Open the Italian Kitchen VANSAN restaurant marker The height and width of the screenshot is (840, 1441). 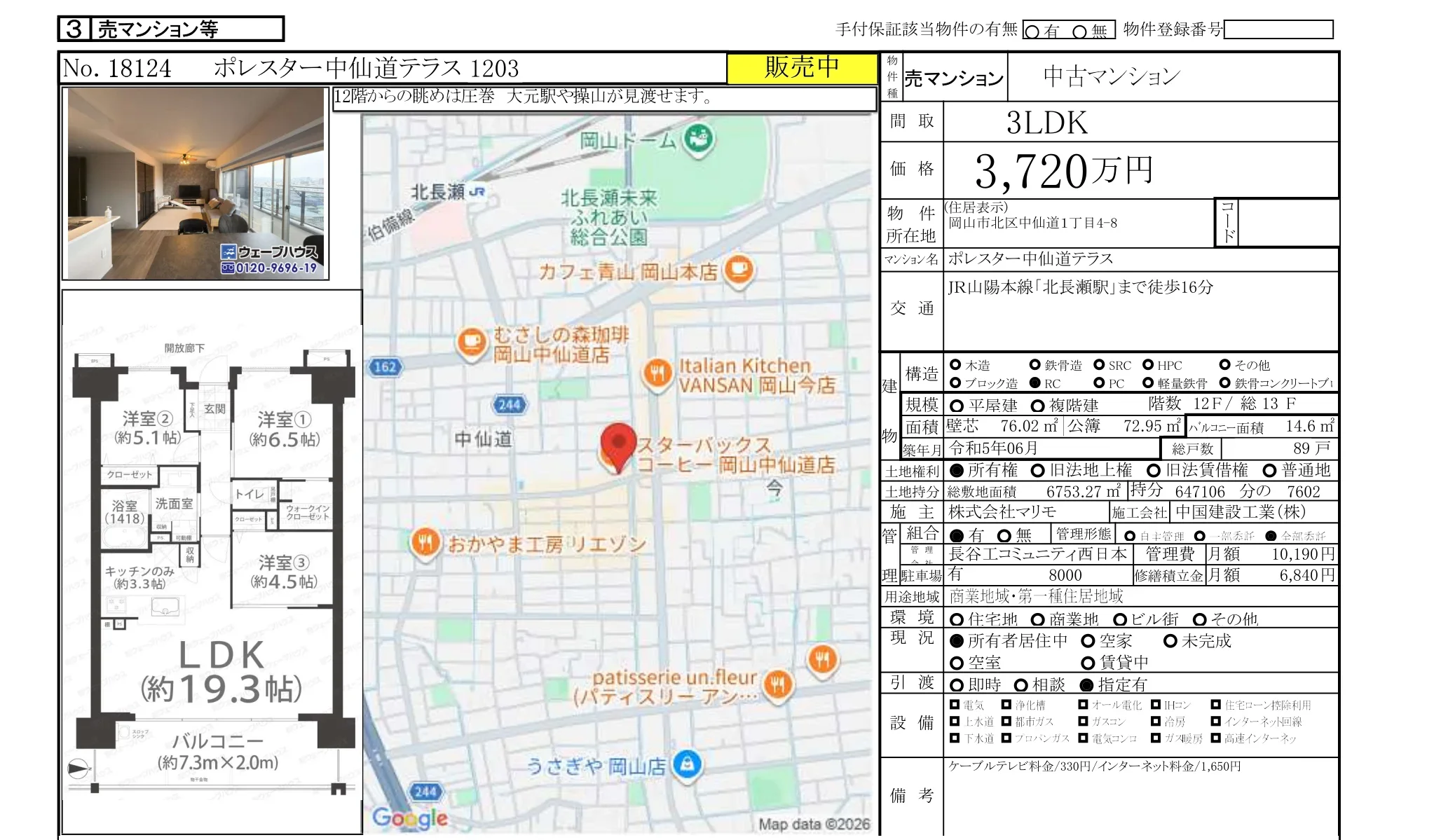pos(657,374)
